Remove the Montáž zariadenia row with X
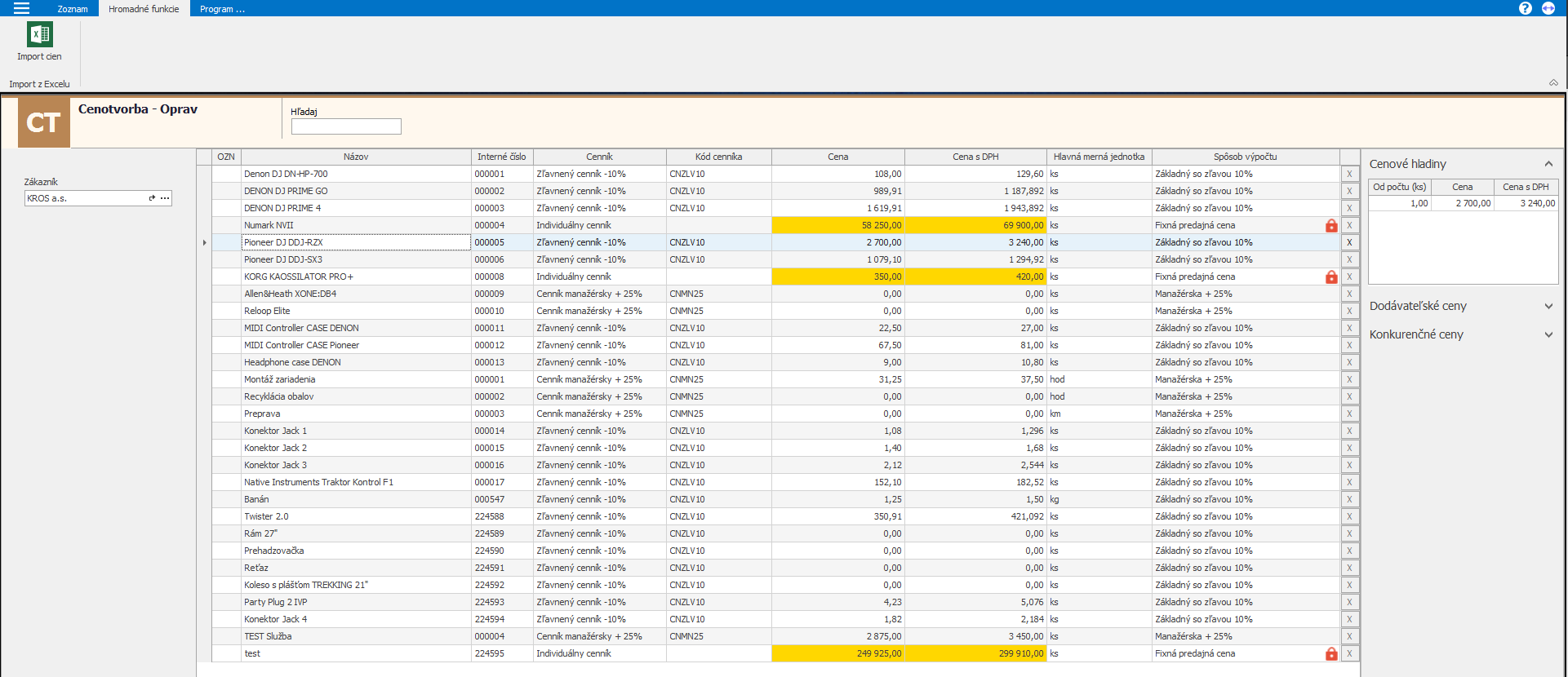This screenshot has width=1568, height=677. tap(1349, 379)
